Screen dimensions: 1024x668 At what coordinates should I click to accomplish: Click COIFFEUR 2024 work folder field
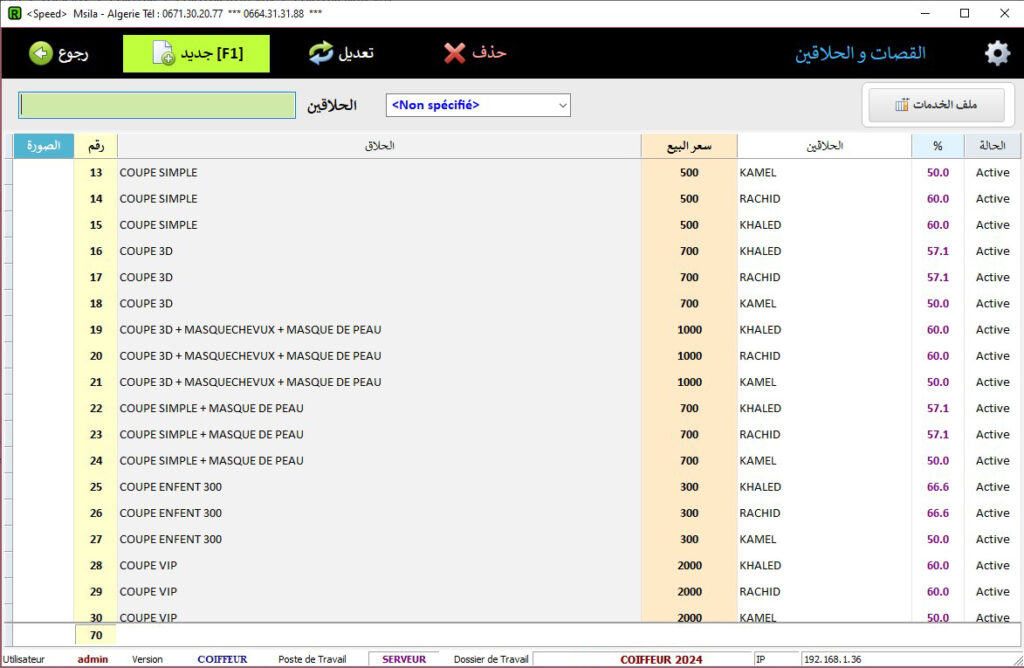pos(643,660)
